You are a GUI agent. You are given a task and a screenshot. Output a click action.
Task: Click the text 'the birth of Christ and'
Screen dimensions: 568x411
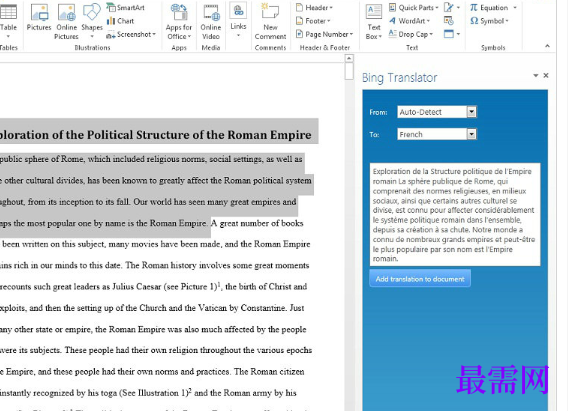click(266, 286)
